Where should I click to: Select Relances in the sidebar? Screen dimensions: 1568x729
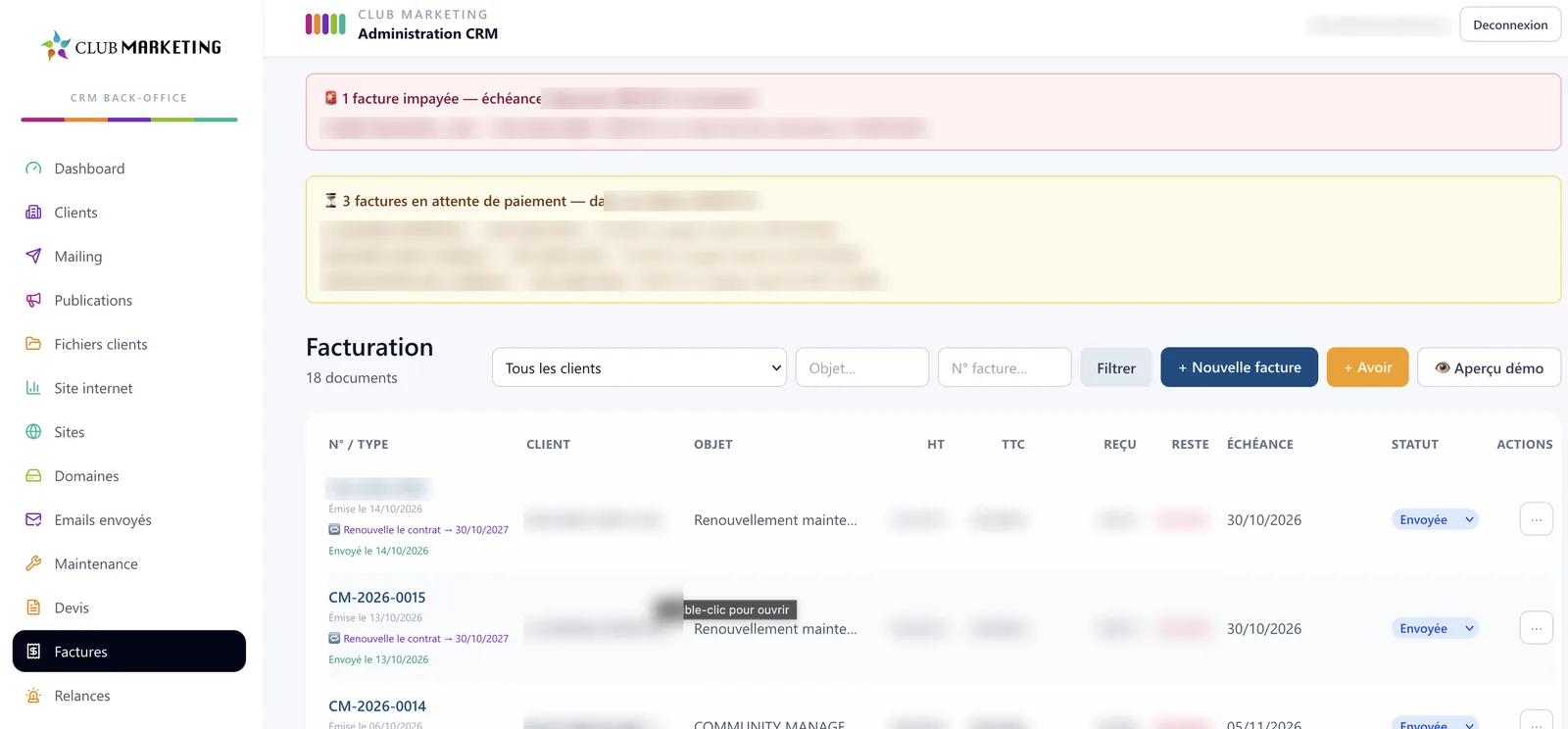[x=129, y=696]
